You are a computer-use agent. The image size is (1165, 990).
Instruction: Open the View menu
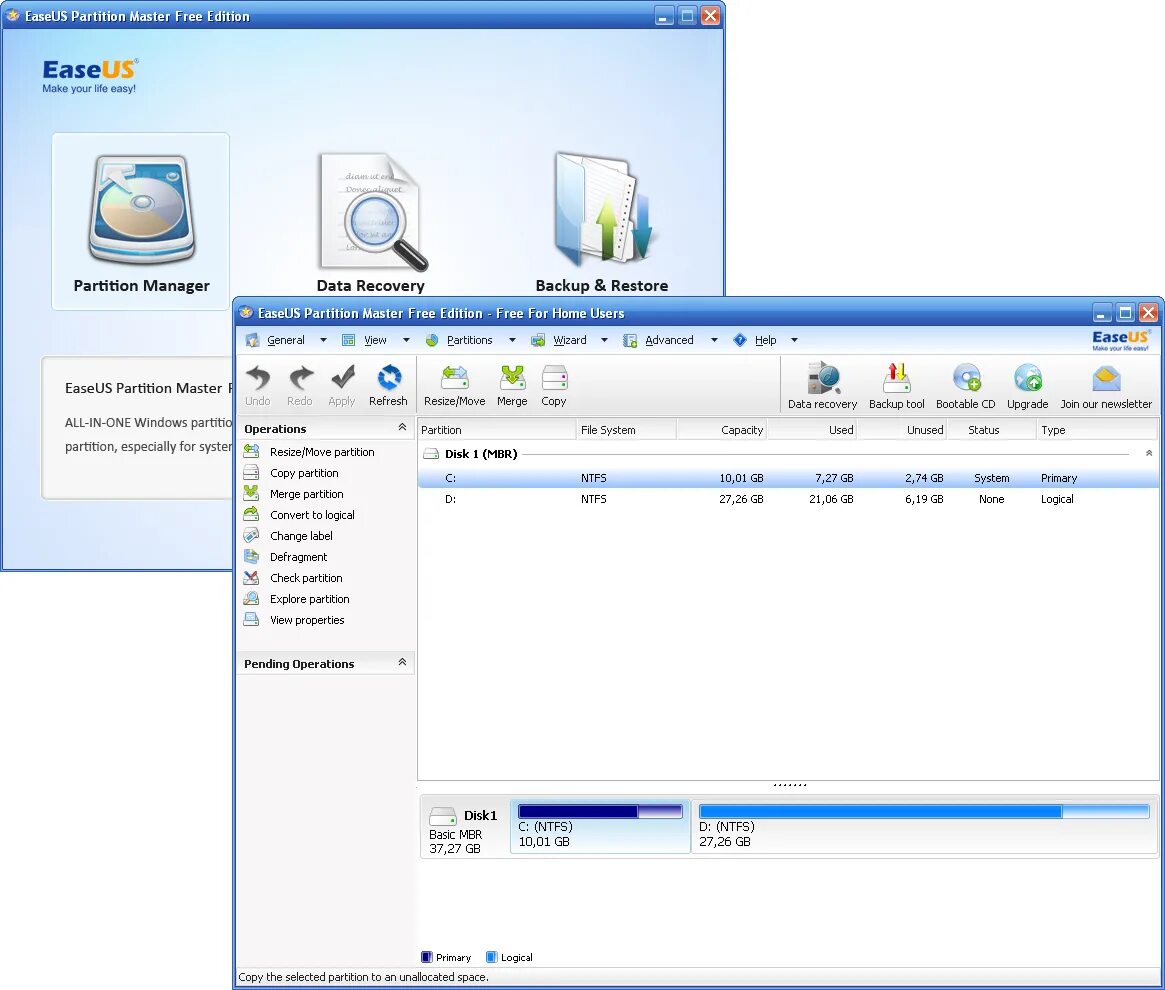tap(375, 340)
